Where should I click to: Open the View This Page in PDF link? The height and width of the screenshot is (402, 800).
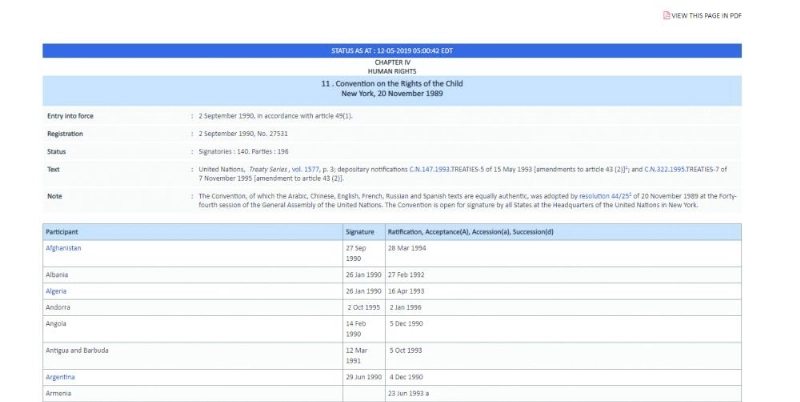[706, 16]
